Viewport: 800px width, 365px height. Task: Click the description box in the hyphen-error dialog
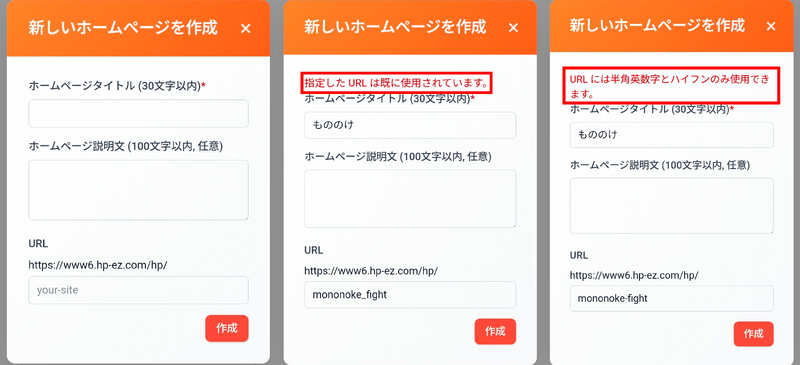coord(671,205)
